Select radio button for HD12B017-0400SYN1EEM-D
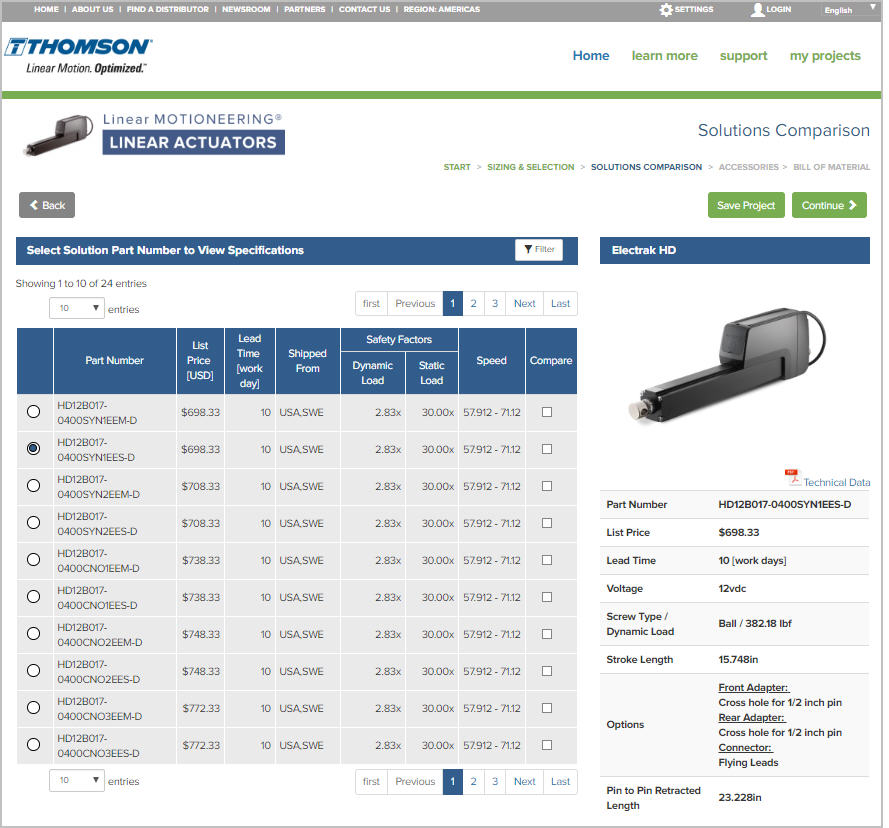Screen dimensions: 889x828 pos(33,412)
